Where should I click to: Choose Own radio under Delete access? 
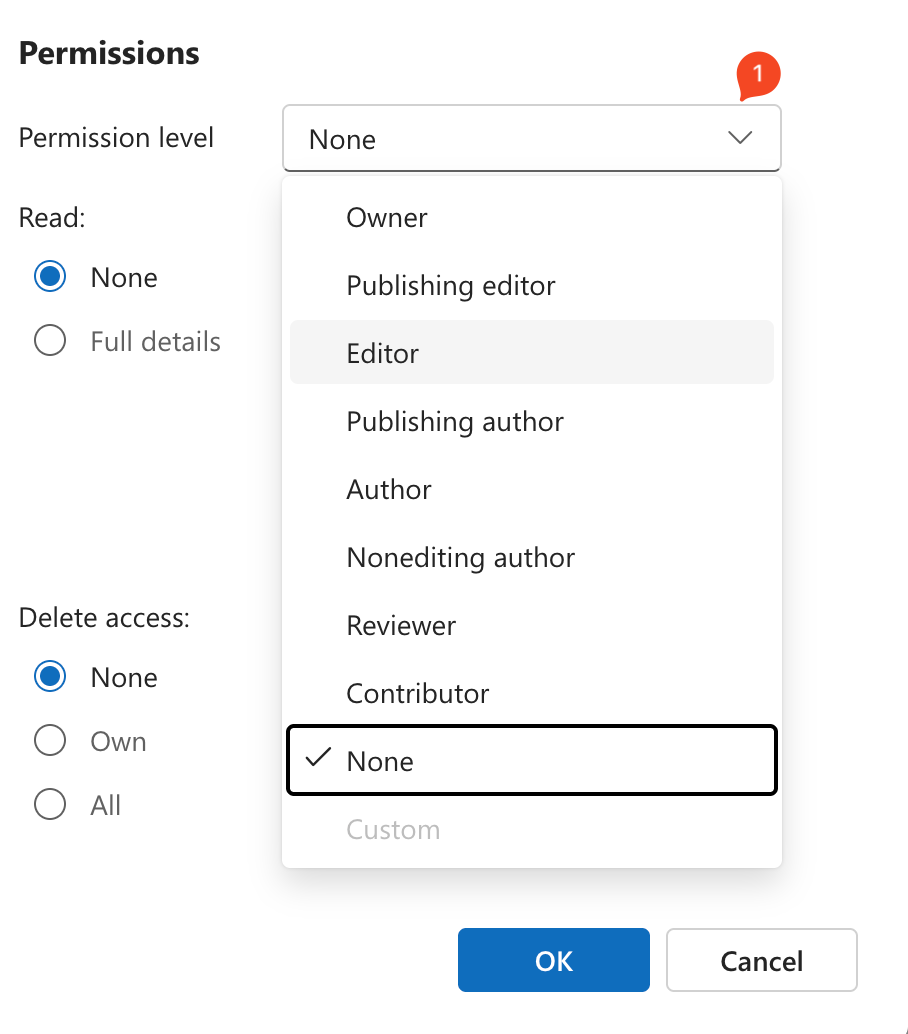(x=50, y=741)
